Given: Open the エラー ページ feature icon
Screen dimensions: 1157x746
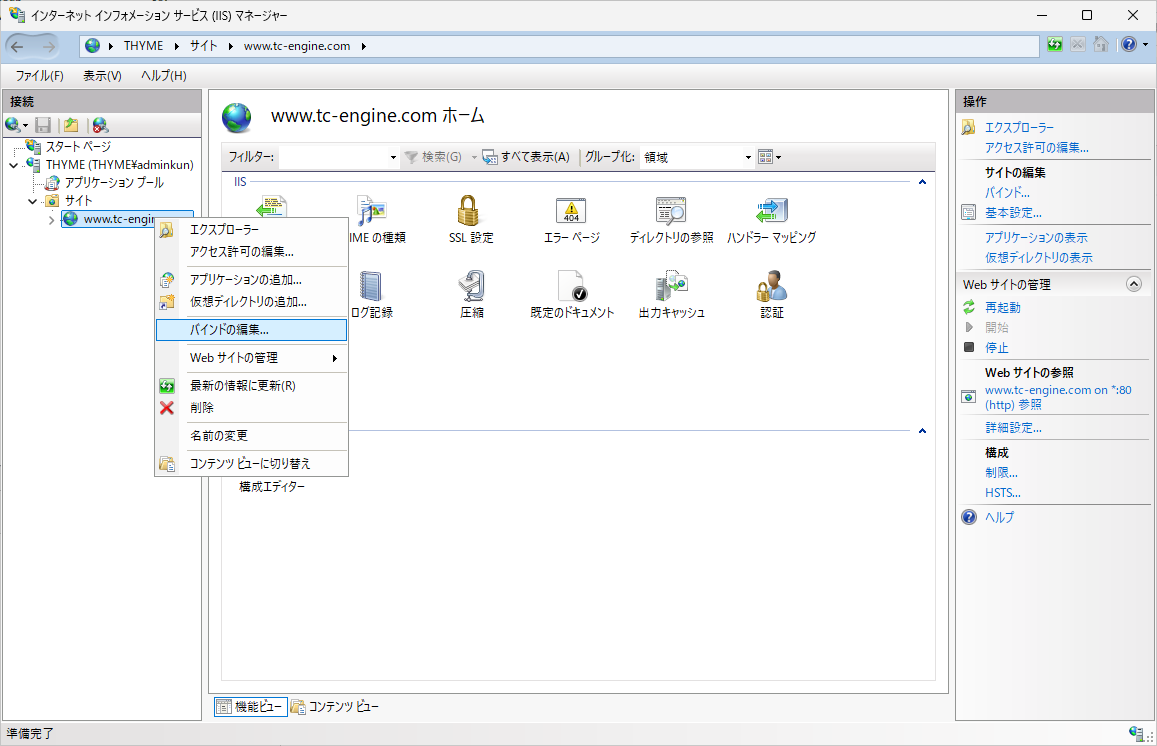Looking at the screenshot, I should (571, 220).
